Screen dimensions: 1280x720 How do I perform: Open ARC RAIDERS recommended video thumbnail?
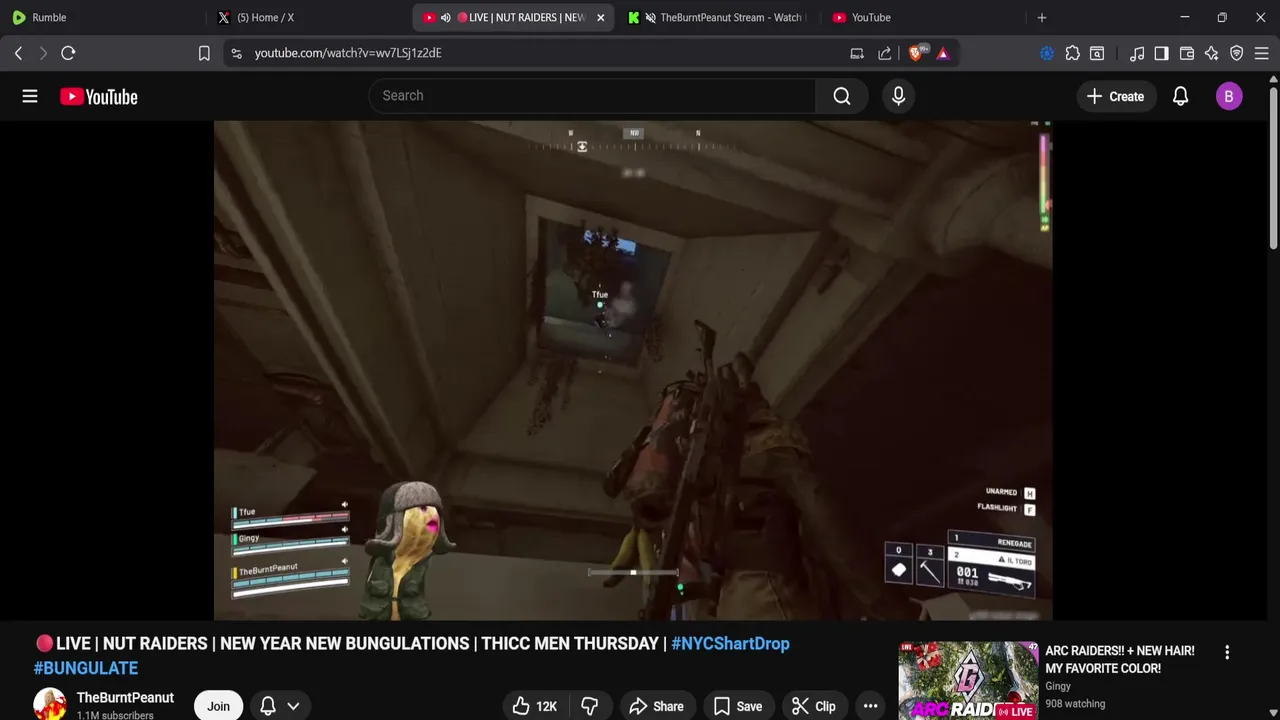pyautogui.click(x=967, y=681)
